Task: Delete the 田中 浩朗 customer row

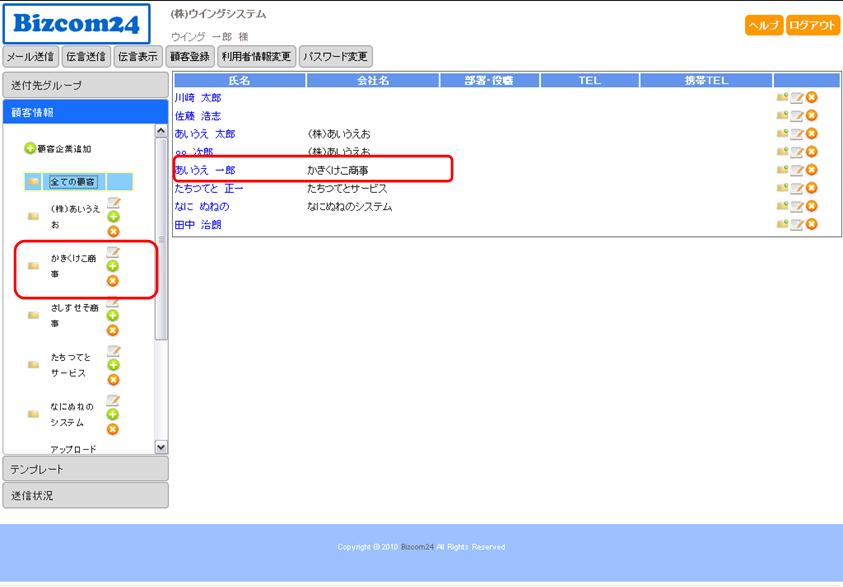Action: (812, 224)
